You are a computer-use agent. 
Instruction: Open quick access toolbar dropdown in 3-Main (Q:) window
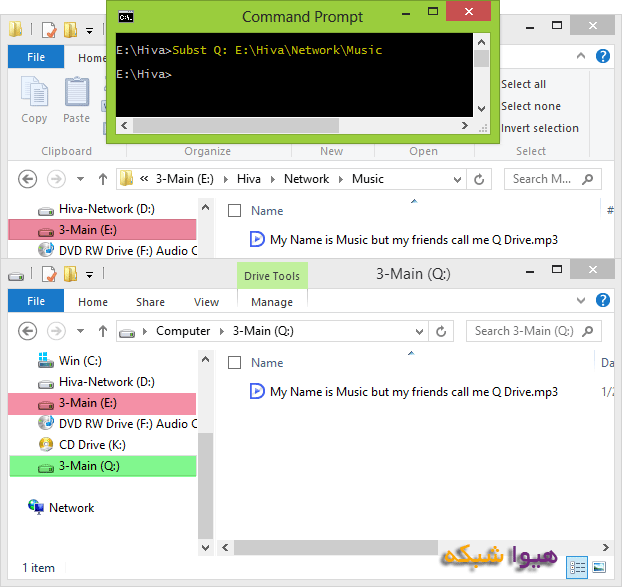click(90, 275)
